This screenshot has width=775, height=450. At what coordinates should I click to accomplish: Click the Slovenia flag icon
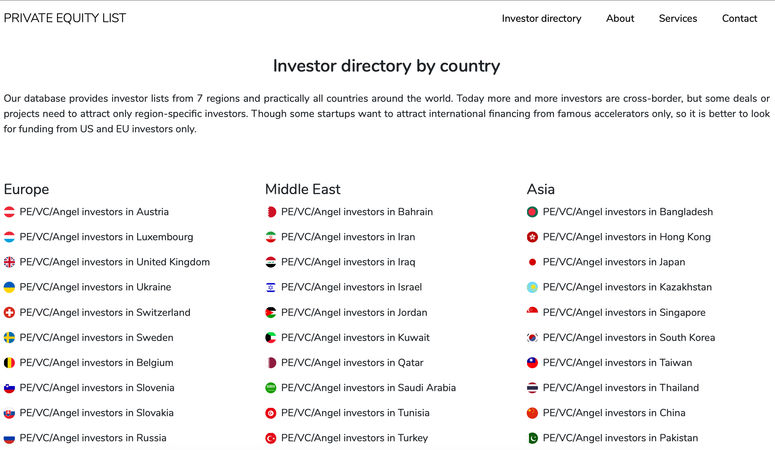pos(9,388)
